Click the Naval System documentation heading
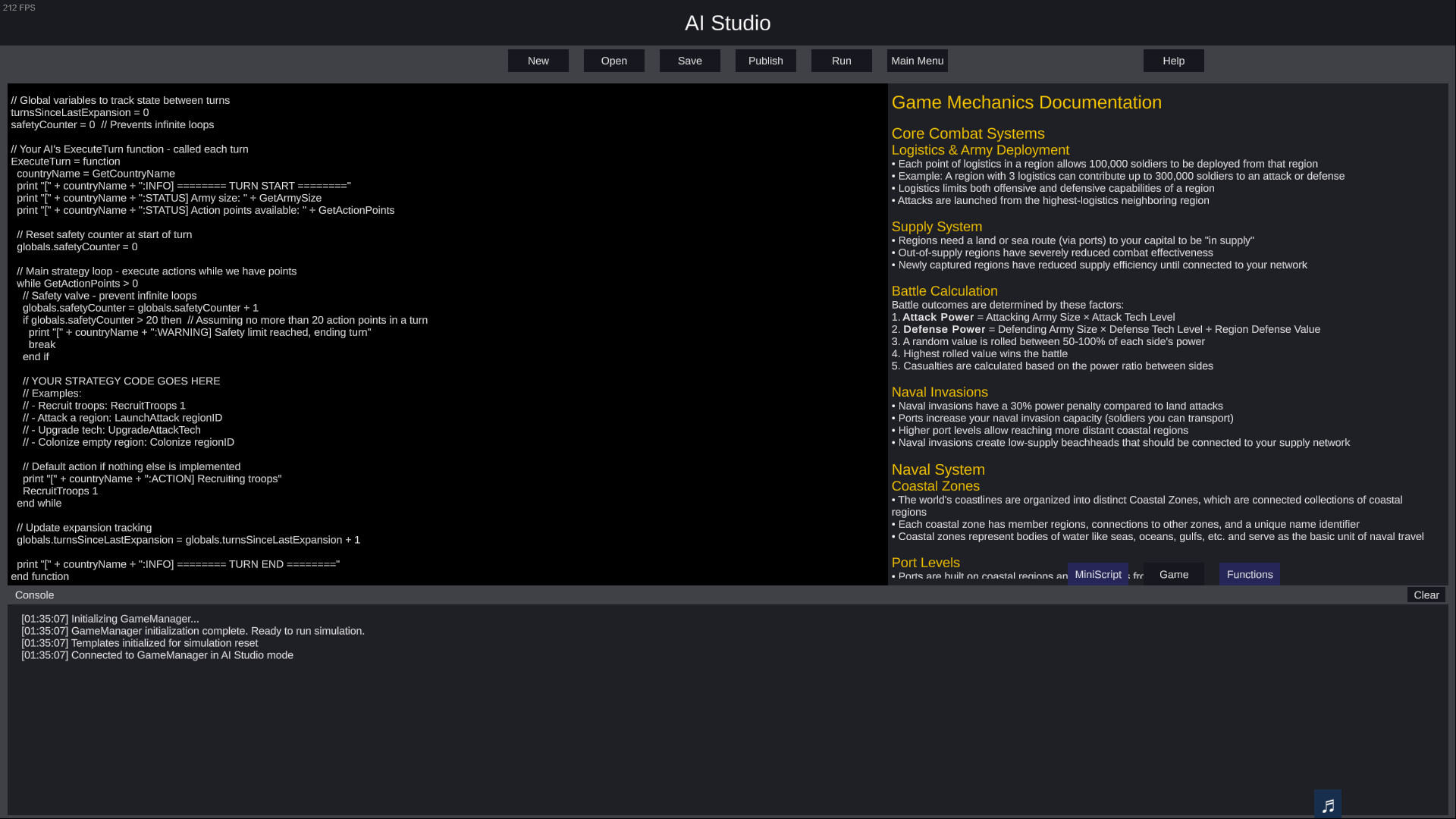This screenshot has width=1456, height=819. pos(938,469)
